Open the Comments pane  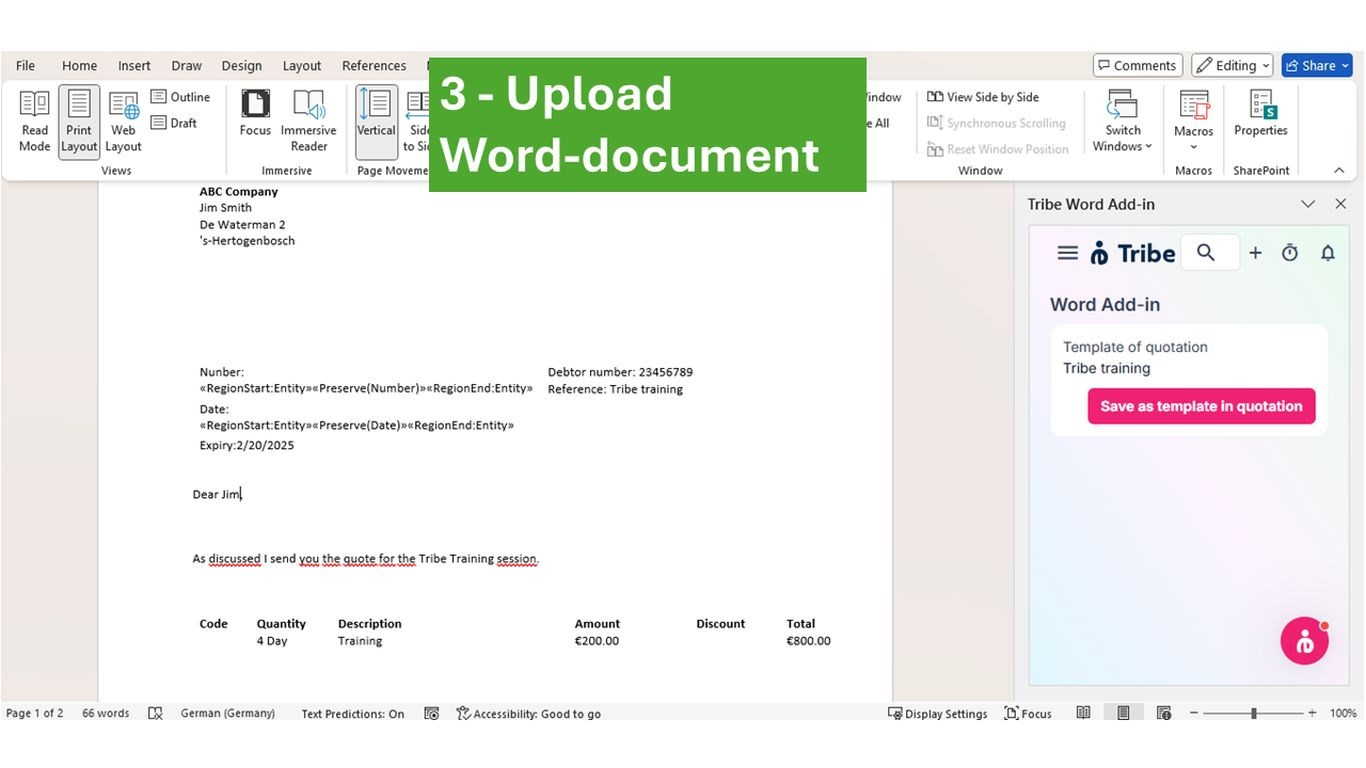pyautogui.click(x=1138, y=65)
